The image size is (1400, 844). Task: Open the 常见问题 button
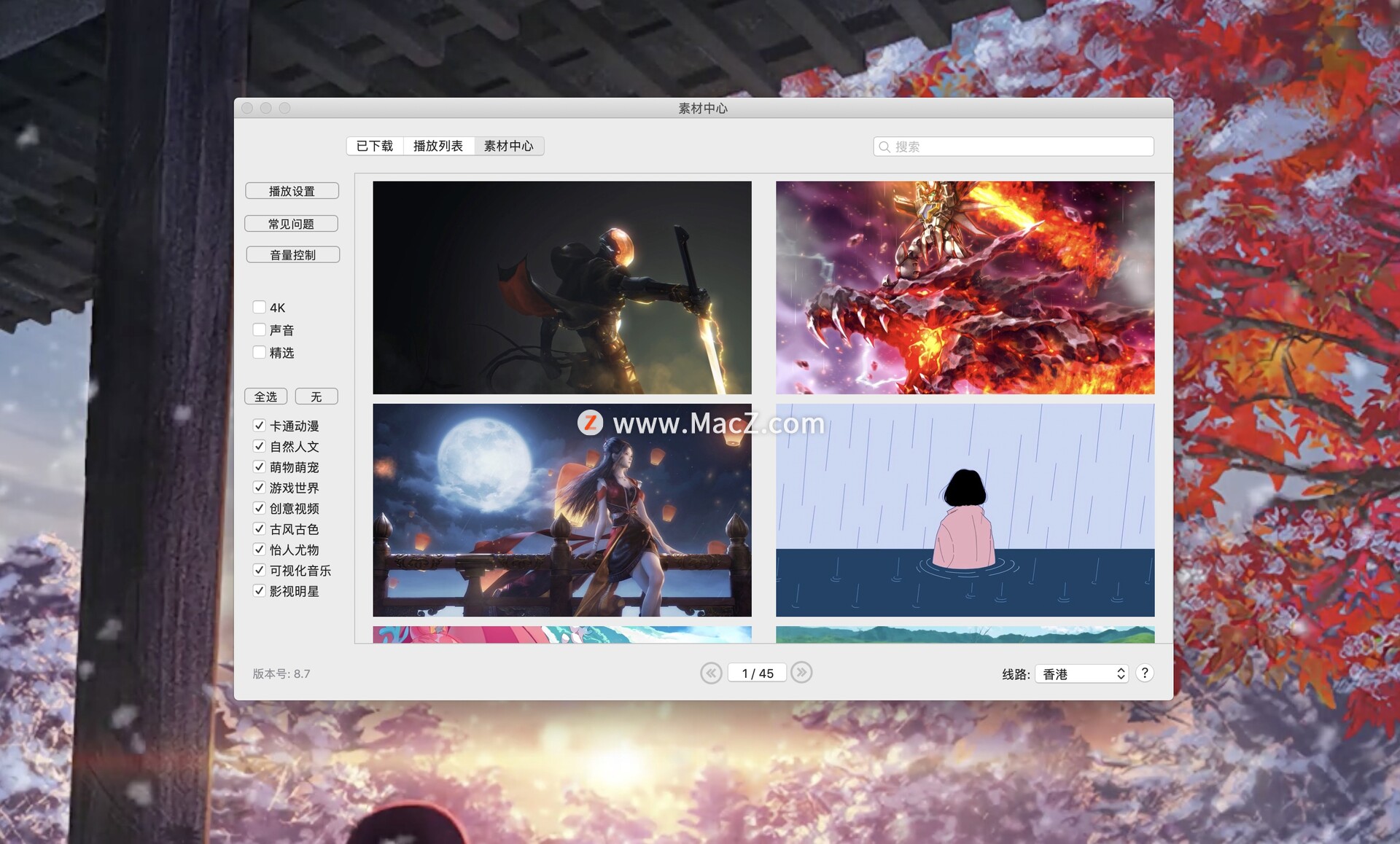point(292,224)
